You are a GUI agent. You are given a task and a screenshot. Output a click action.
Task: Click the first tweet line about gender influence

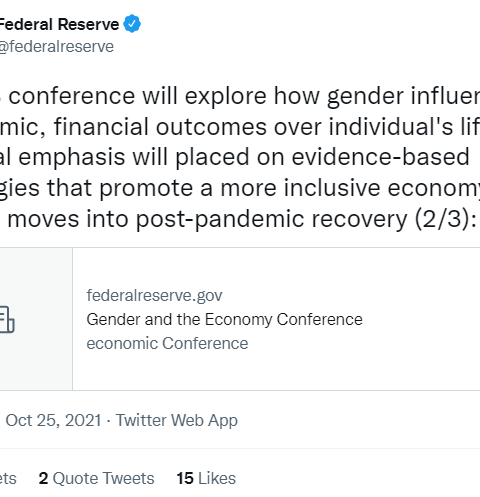tap(240, 96)
